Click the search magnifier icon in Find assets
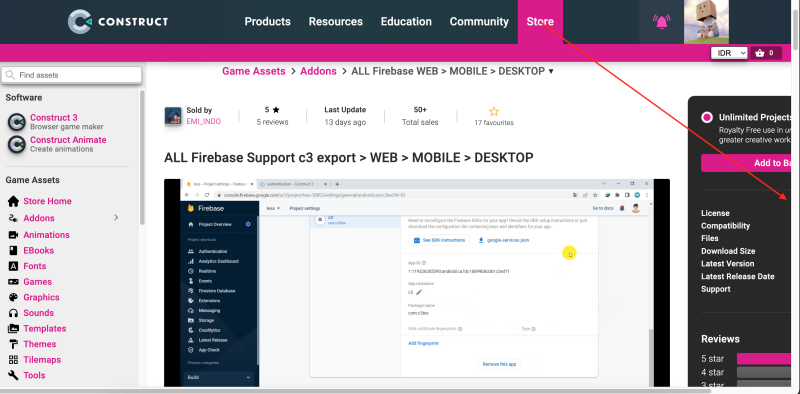The image size is (800, 394). tap(10, 75)
